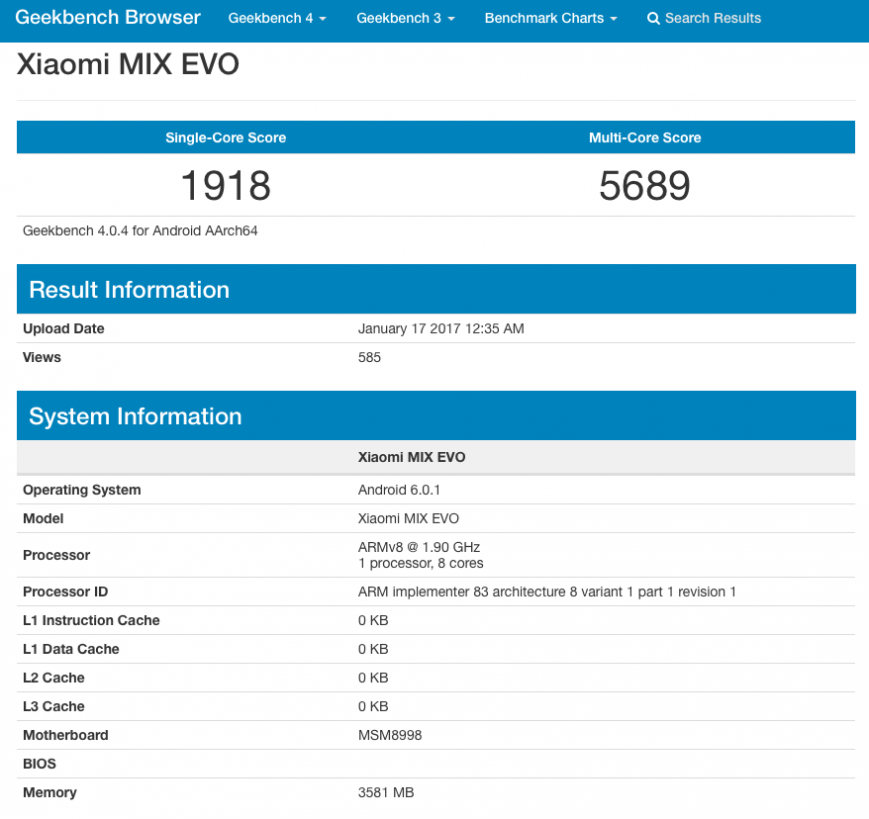Select the Android 6.0.1 operating system value

click(399, 490)
